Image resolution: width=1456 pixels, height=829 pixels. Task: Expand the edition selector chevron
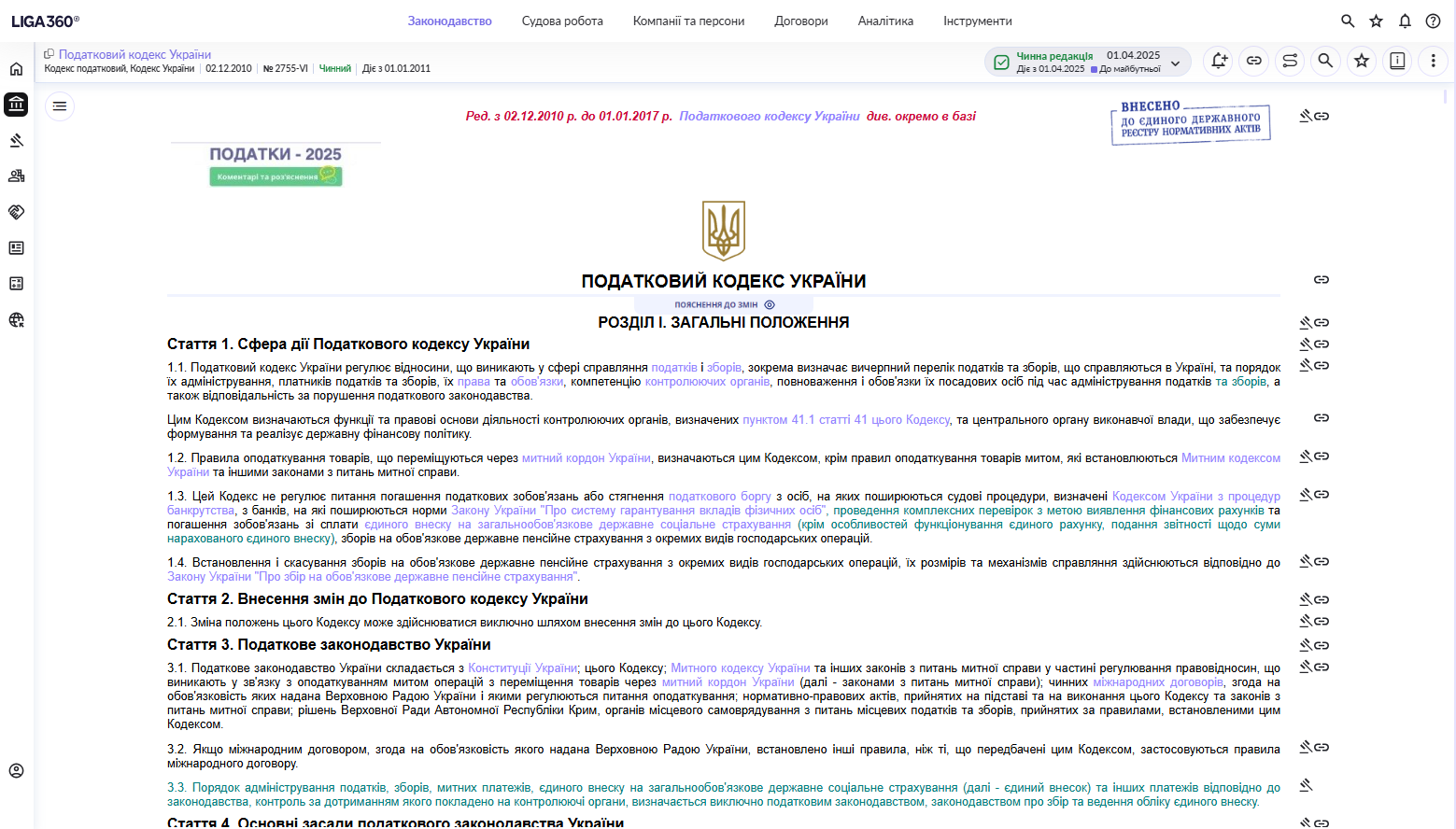click(1176, 63)
